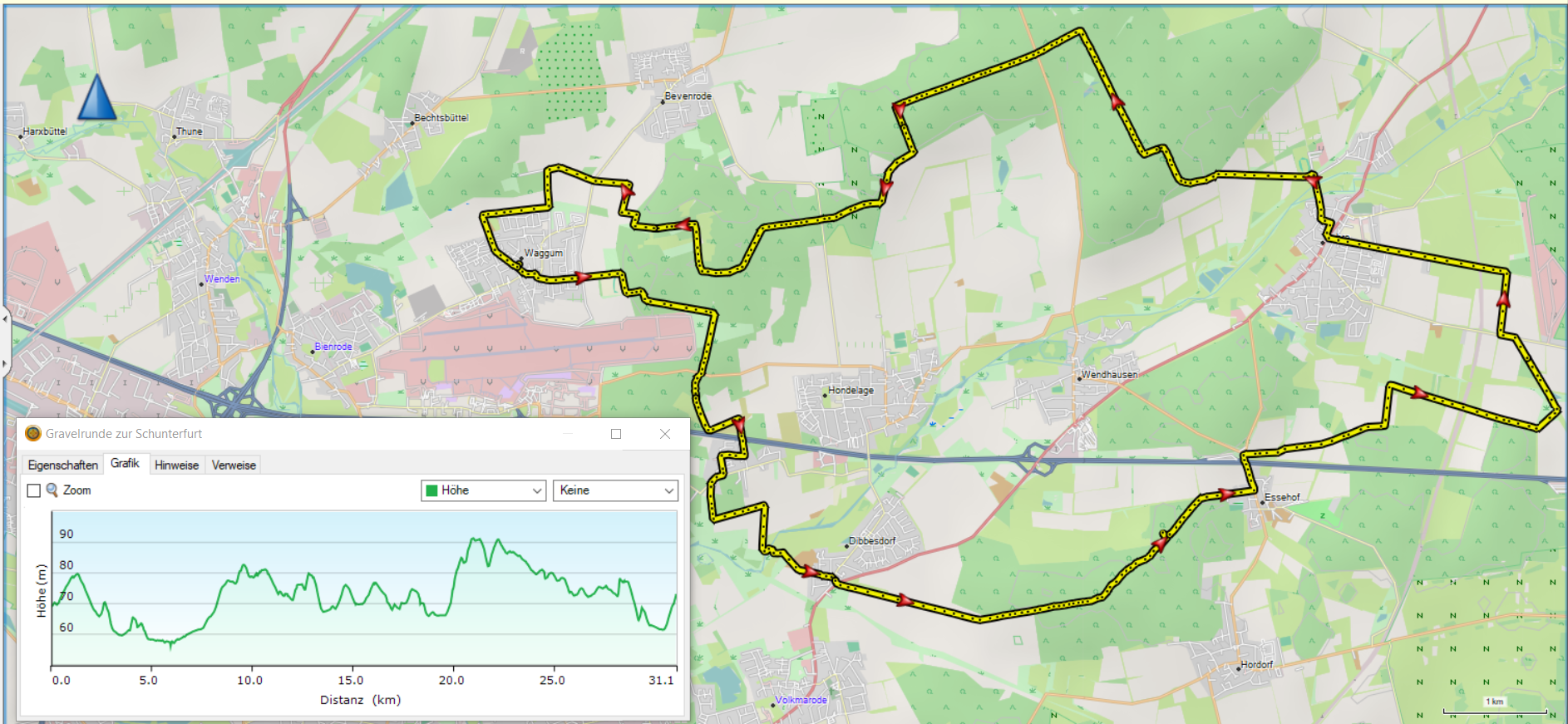
Task: Click the red direction arrow near Waggum
Action: point(582,277)
